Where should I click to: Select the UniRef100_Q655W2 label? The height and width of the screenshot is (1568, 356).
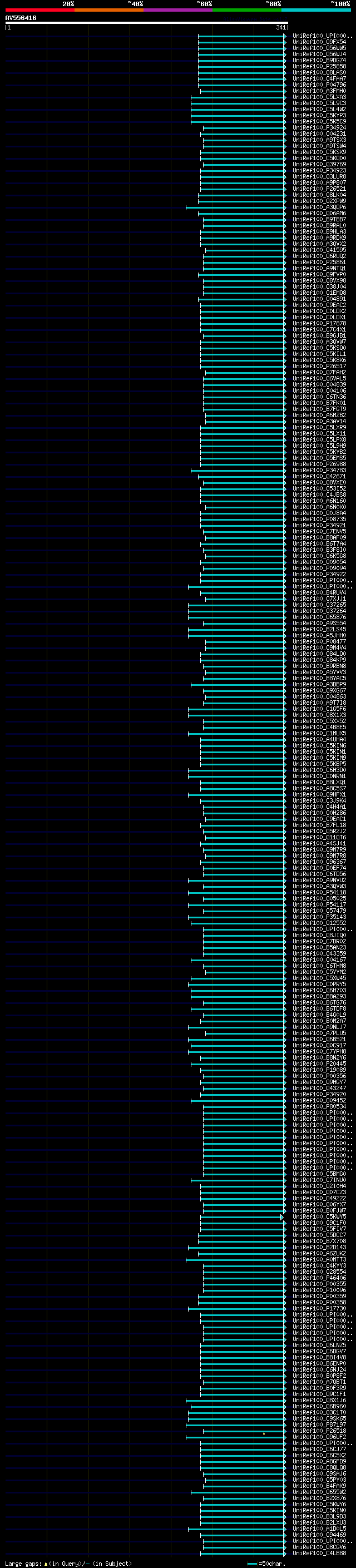point(319,1492)
